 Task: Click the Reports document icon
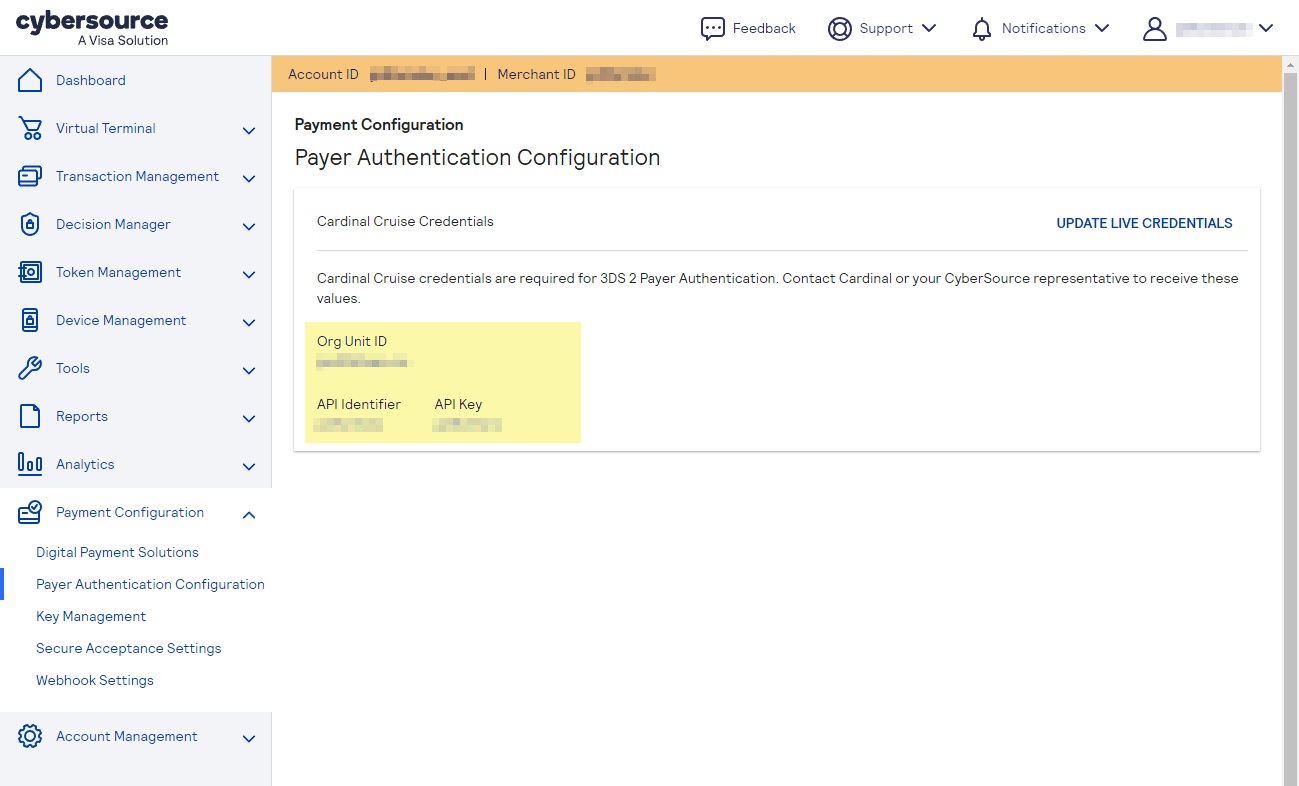tap(30, 416)
